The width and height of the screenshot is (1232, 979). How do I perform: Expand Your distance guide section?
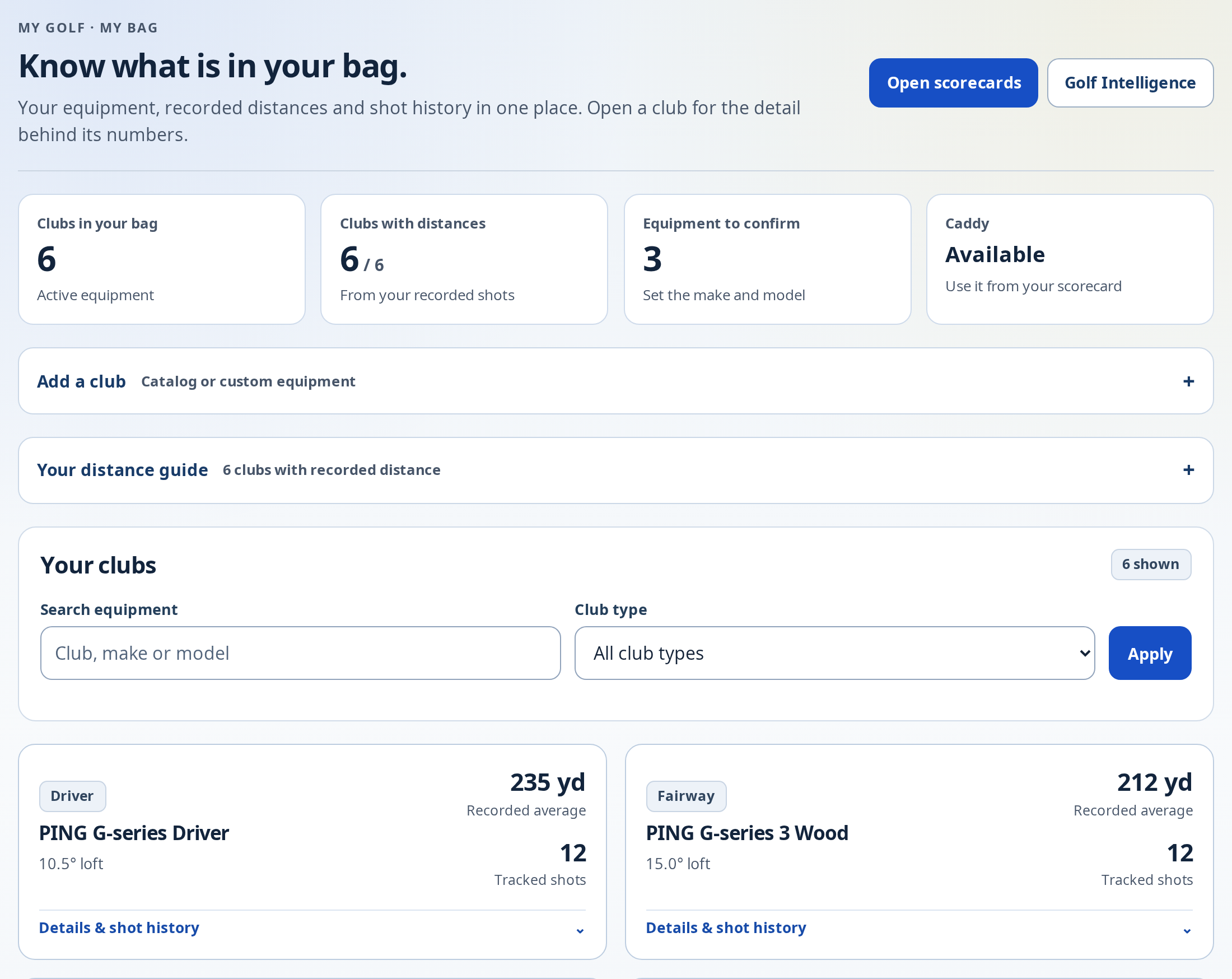pos(616,470)
